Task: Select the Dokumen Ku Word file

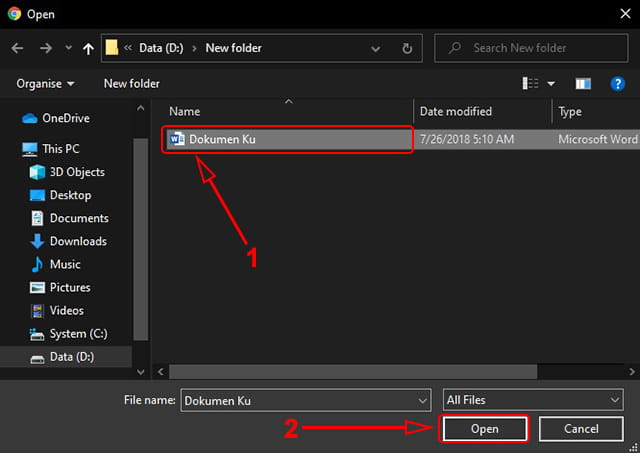Action: [x=222, y=139]
